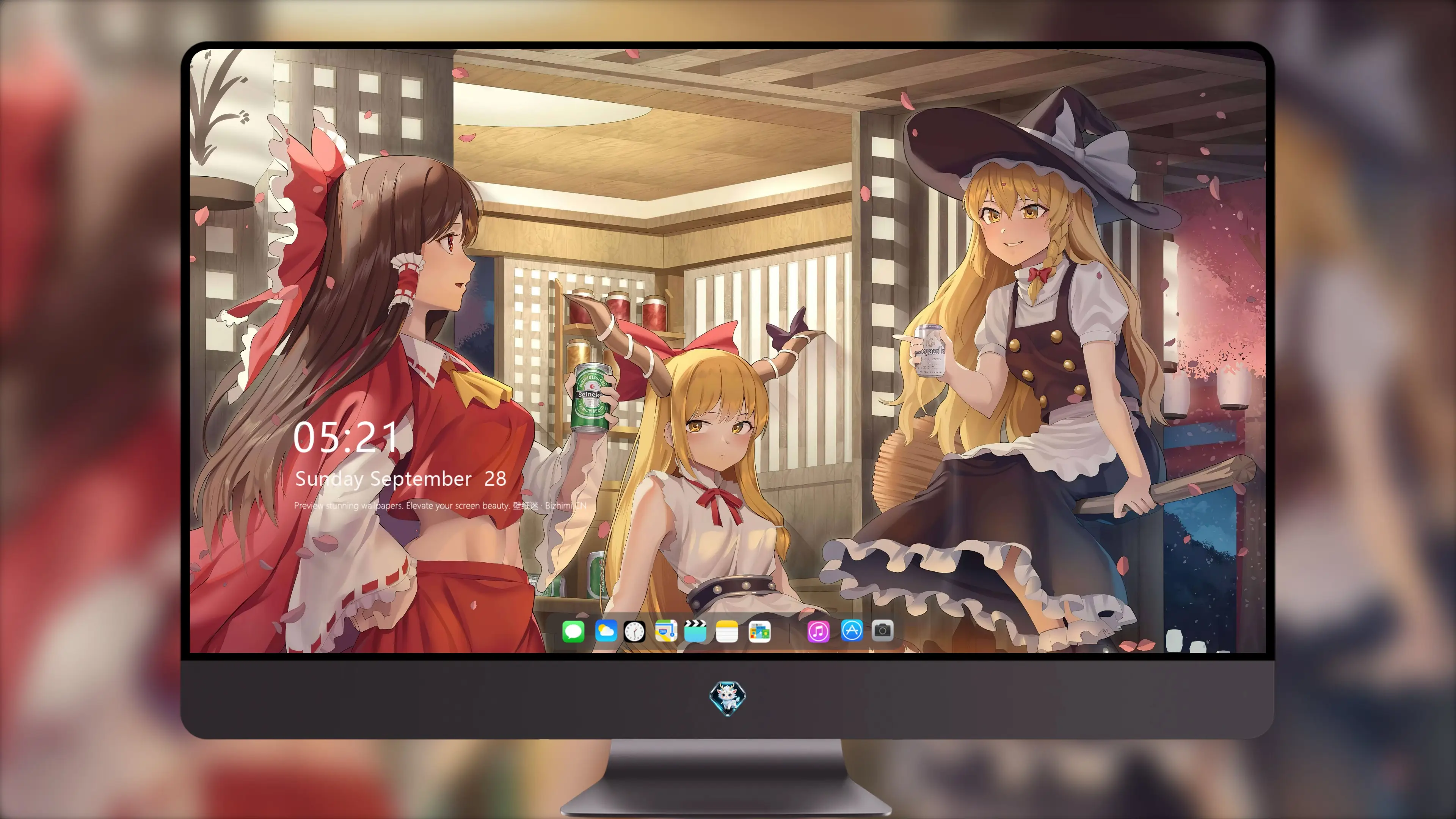Image resolution: width=1456 pixels, height=819 pixels.
Task: Open the Weather app in the dock
Action: 606,631
